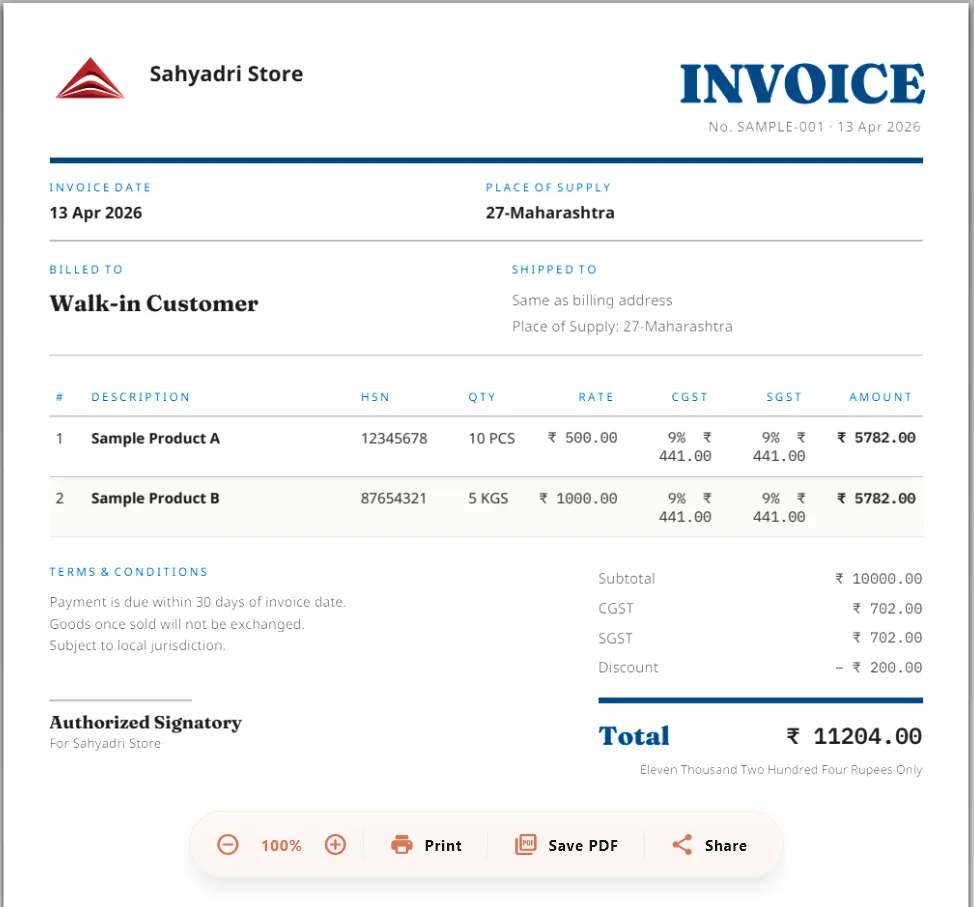Click the zoom in plus icon
974x907 pixels.
pyautogui.click(x=335, y=845)
